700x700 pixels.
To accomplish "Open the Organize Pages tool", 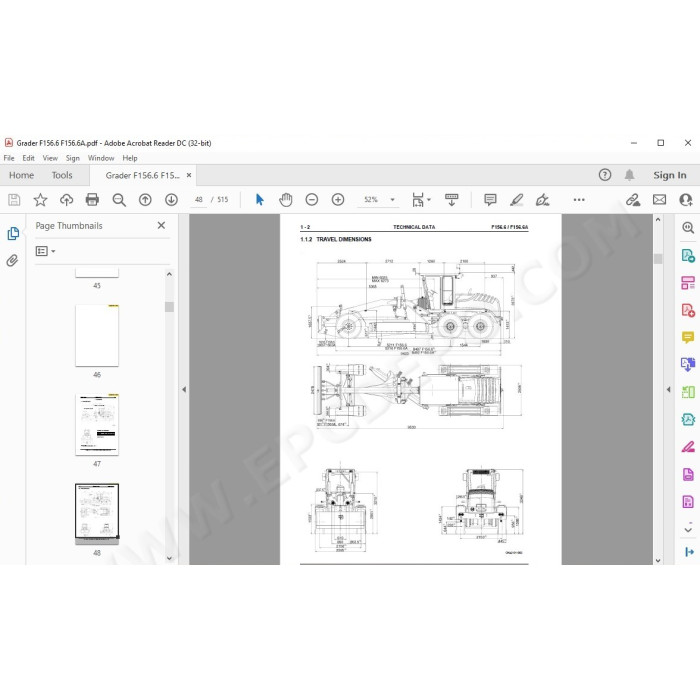I will (688, 283).
